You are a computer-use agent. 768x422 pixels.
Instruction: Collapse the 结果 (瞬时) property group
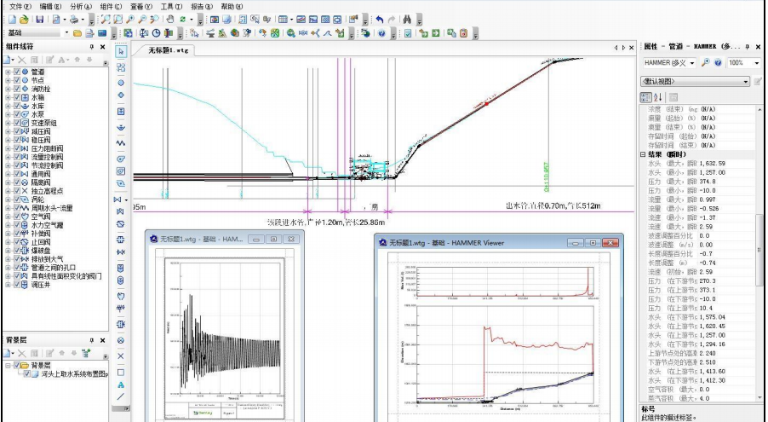pyautogui.click(x=643, y=154)
